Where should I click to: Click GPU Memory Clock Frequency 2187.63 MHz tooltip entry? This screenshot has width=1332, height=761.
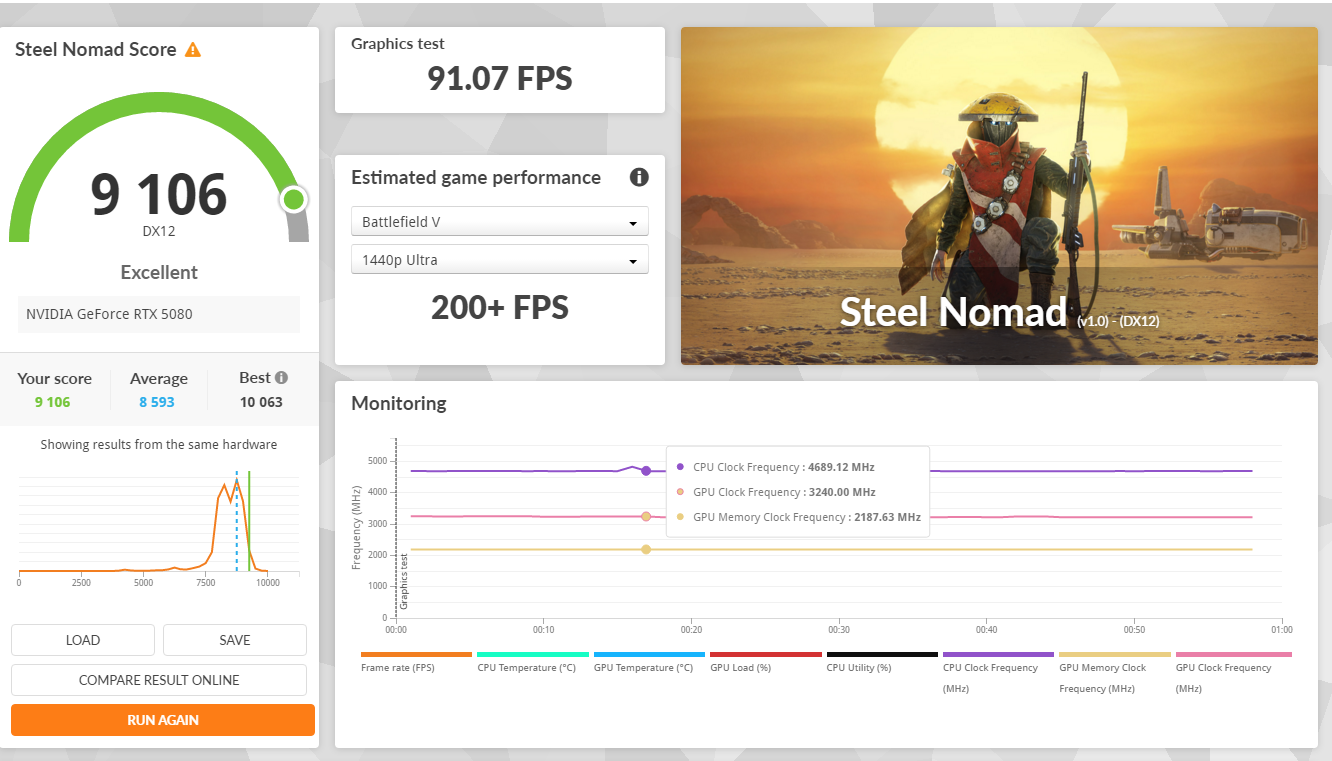(798, 517)
